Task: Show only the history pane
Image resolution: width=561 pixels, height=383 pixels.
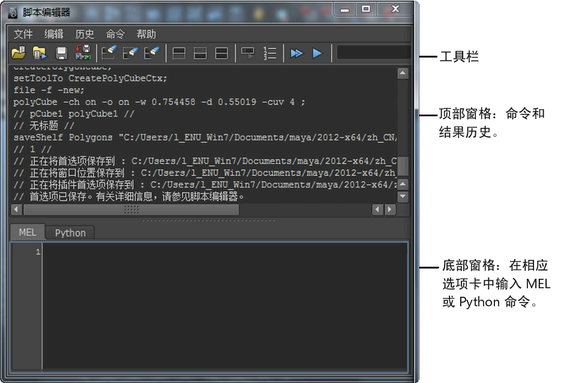Action: tap(179, 53)
